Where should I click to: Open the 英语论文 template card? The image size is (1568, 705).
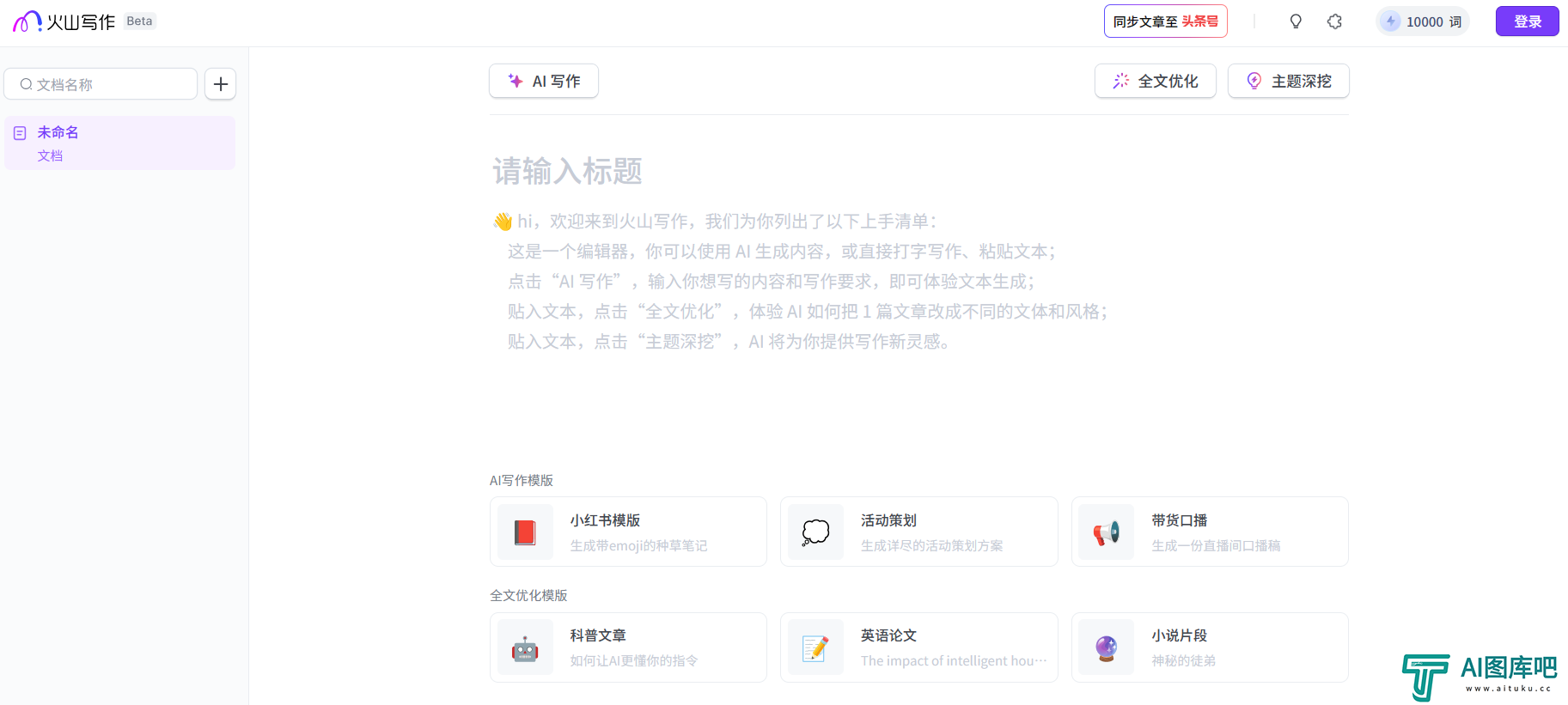(918, 647)
